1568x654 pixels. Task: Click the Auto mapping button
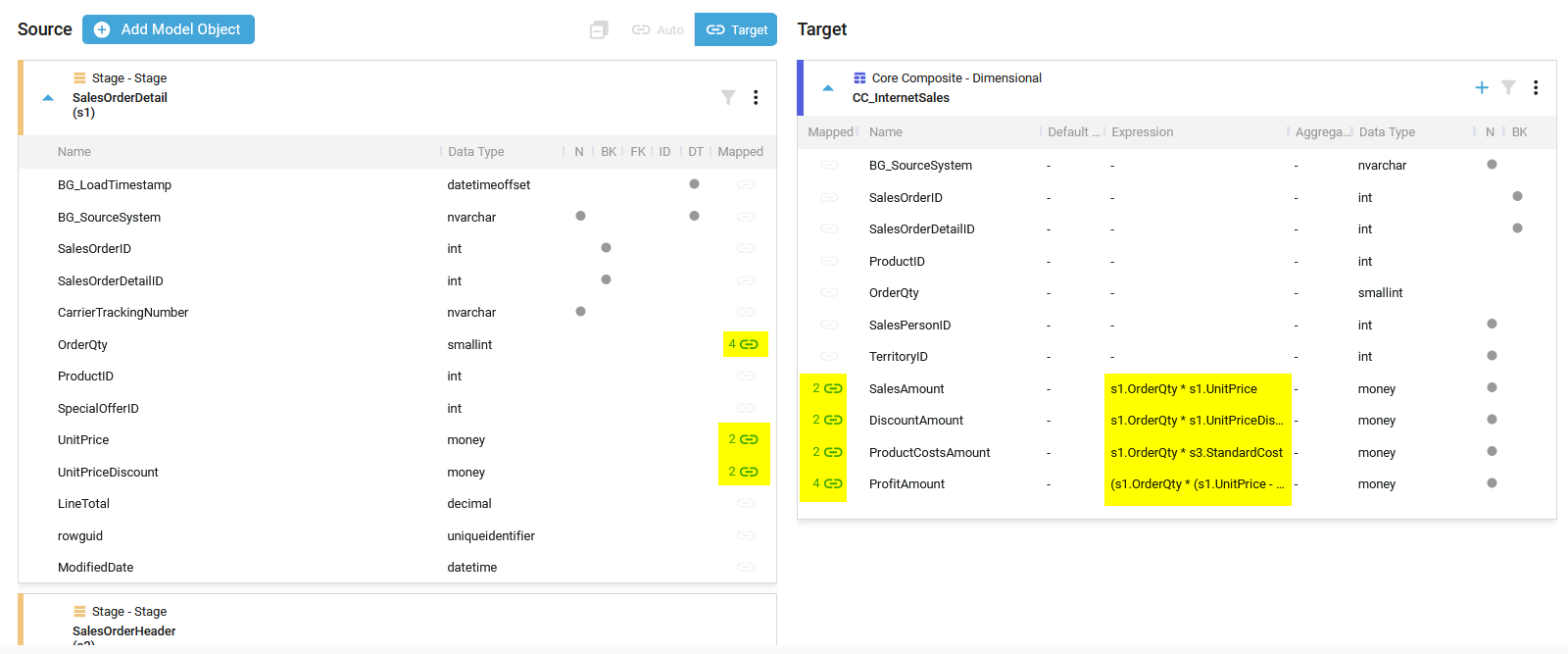tap(658, 29)
